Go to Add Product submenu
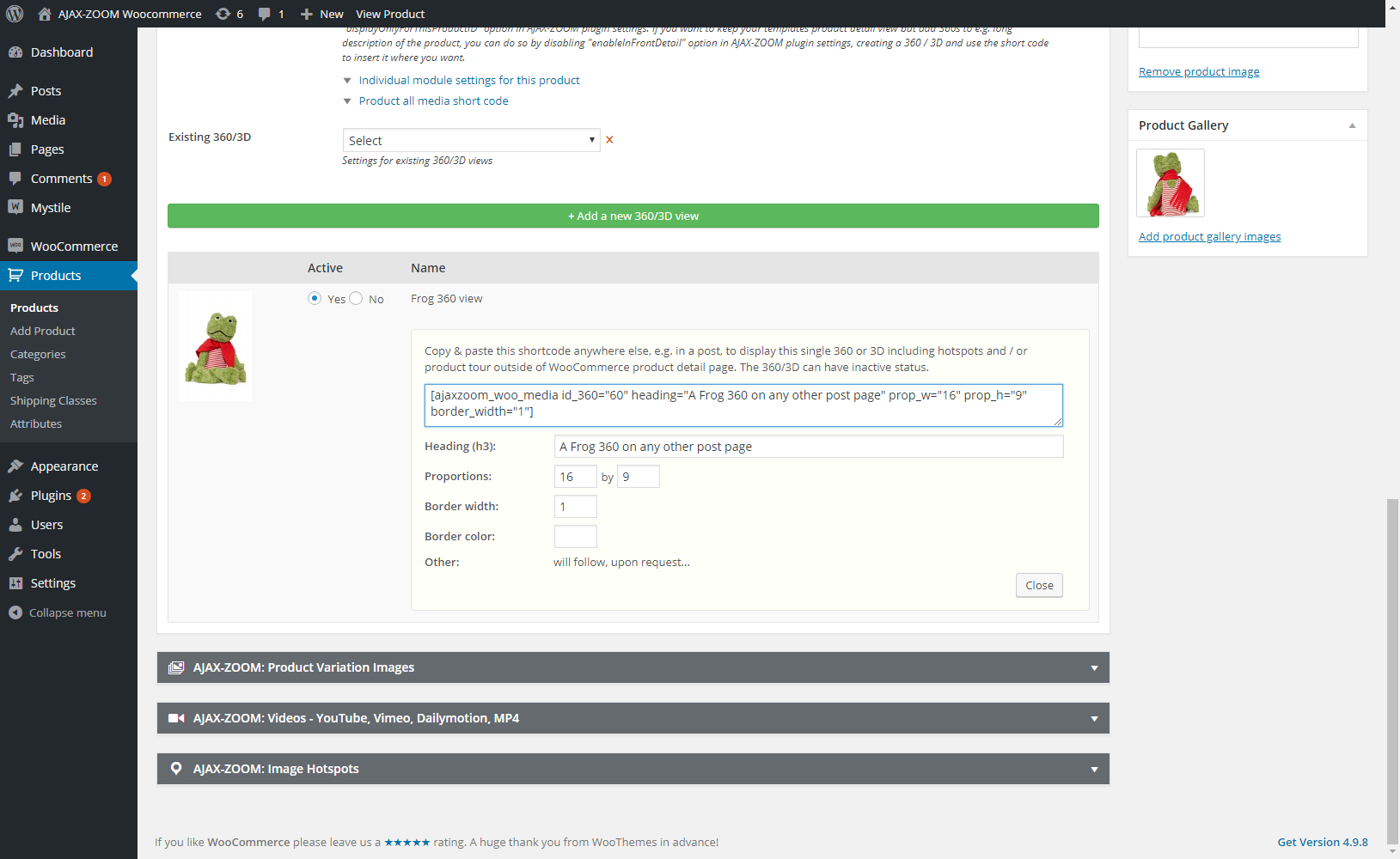Viewport: 1400px width, 859px height. coord(43,331)
